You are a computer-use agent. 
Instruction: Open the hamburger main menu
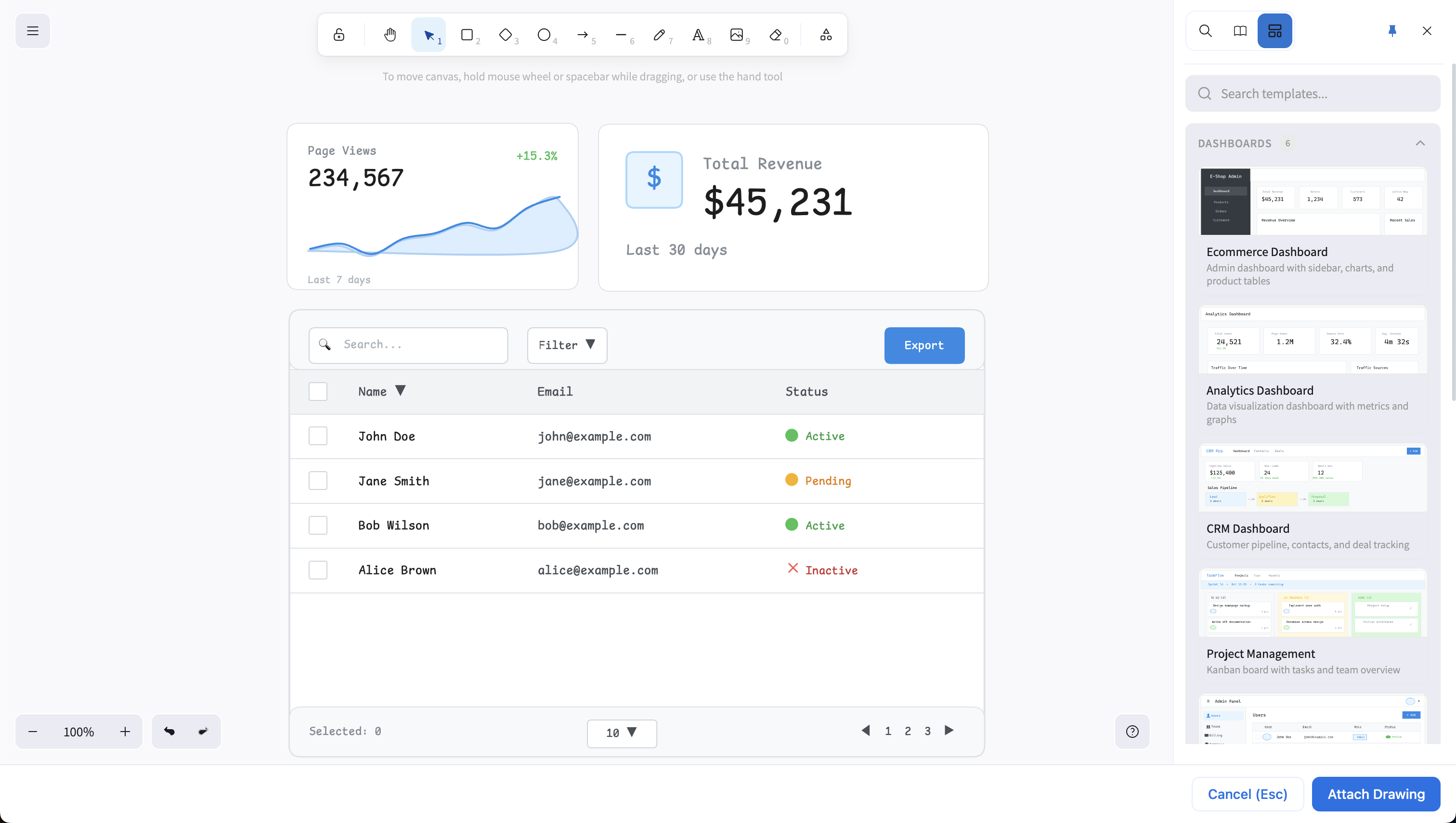33,30
